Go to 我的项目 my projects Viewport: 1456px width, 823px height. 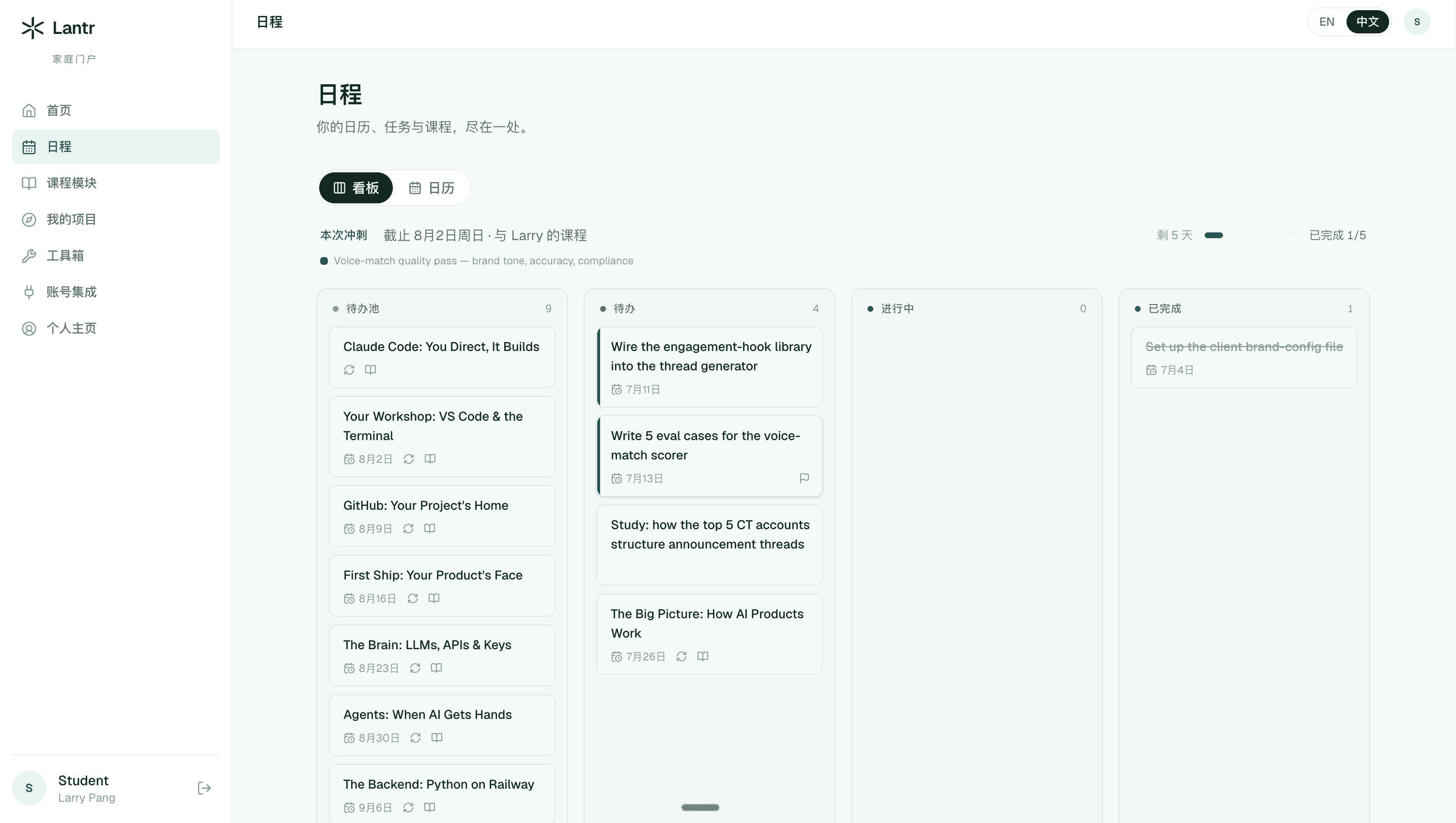[115, 219]
